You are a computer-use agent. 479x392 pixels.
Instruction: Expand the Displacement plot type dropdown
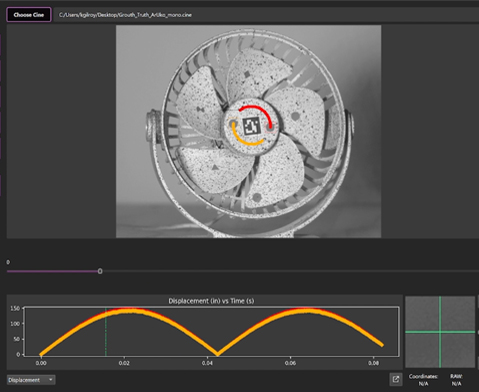click(x=31, y=380)
